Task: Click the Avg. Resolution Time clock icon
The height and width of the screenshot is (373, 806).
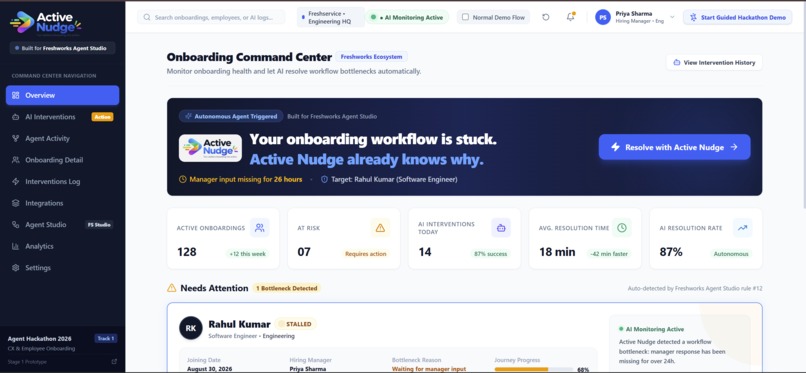Action: [622, 228]
